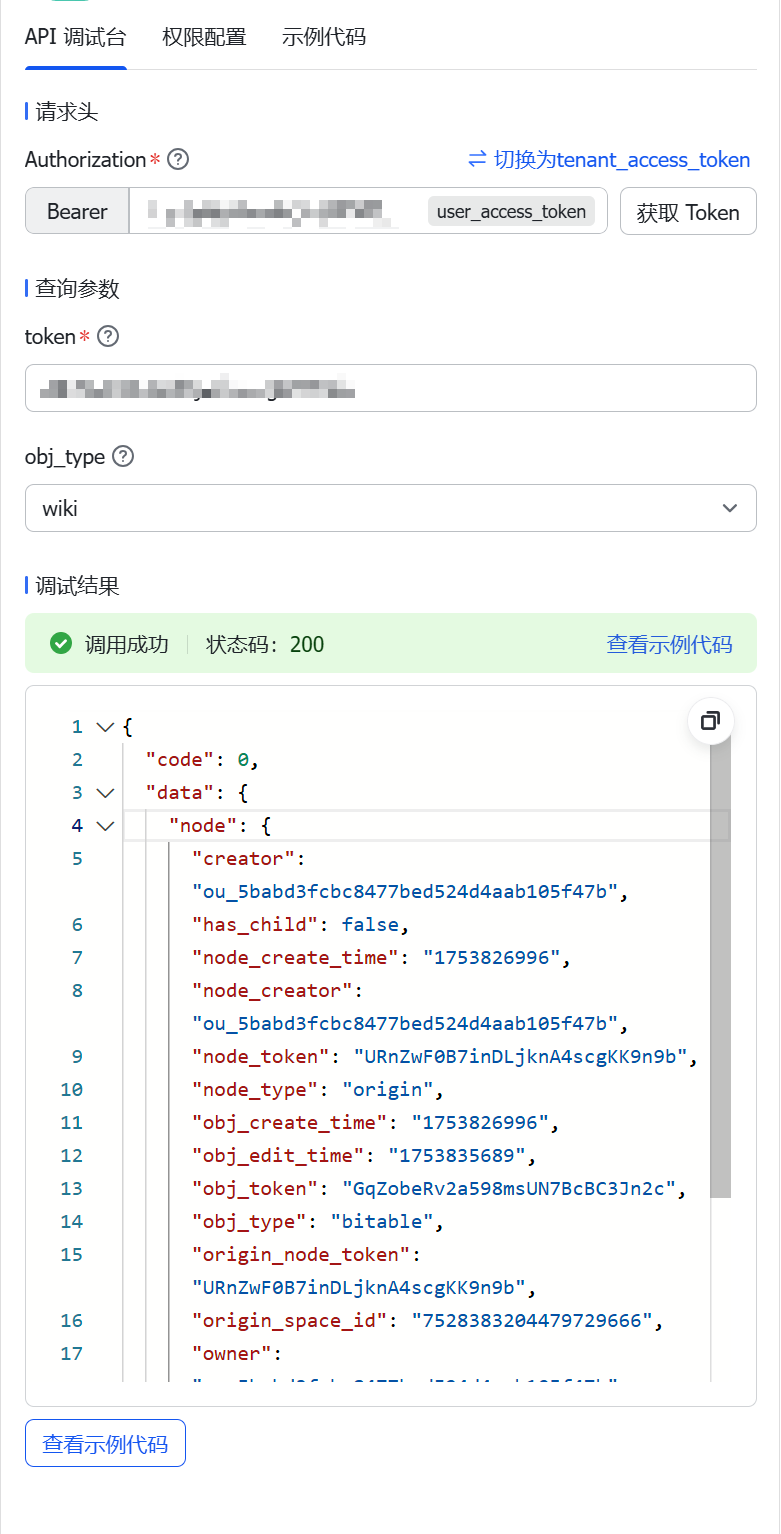Viewport: 781px width, 1534px height.
Task: Copy the JSON response with copy icon
Action: pyautogui.click(x=711, y=721)
